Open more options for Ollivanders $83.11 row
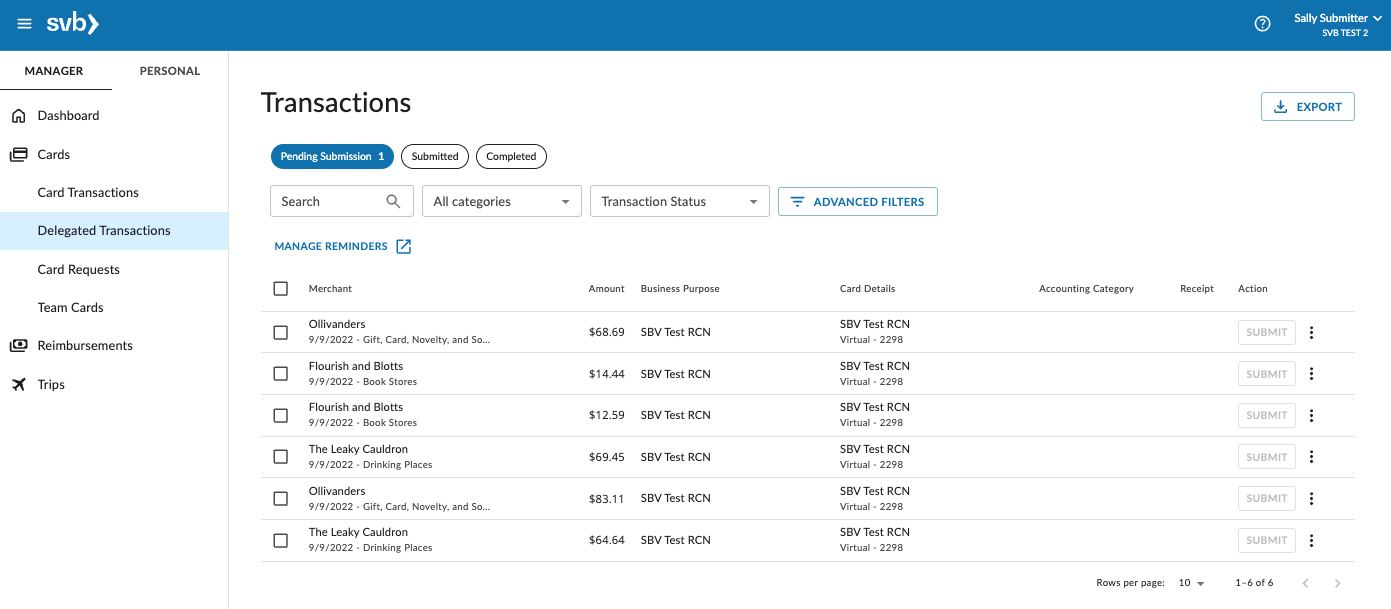The height and width of the screenshot is (609, 1391). point(1312,498)
